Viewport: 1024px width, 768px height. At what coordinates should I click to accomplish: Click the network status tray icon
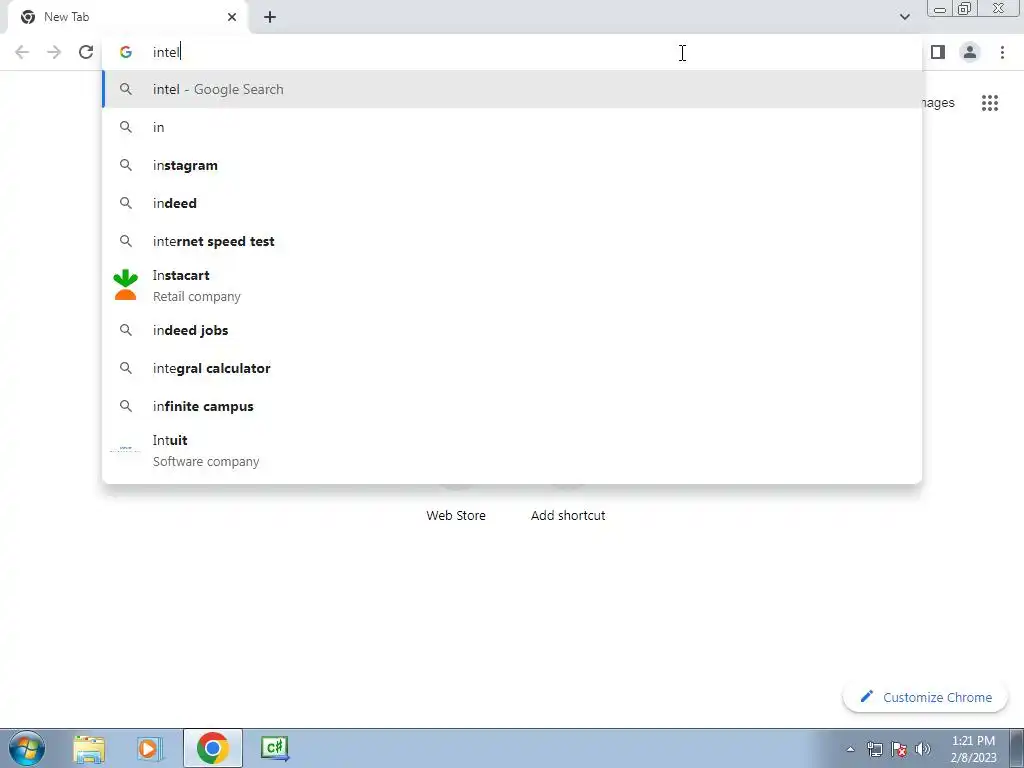click(x=874, y=749)
